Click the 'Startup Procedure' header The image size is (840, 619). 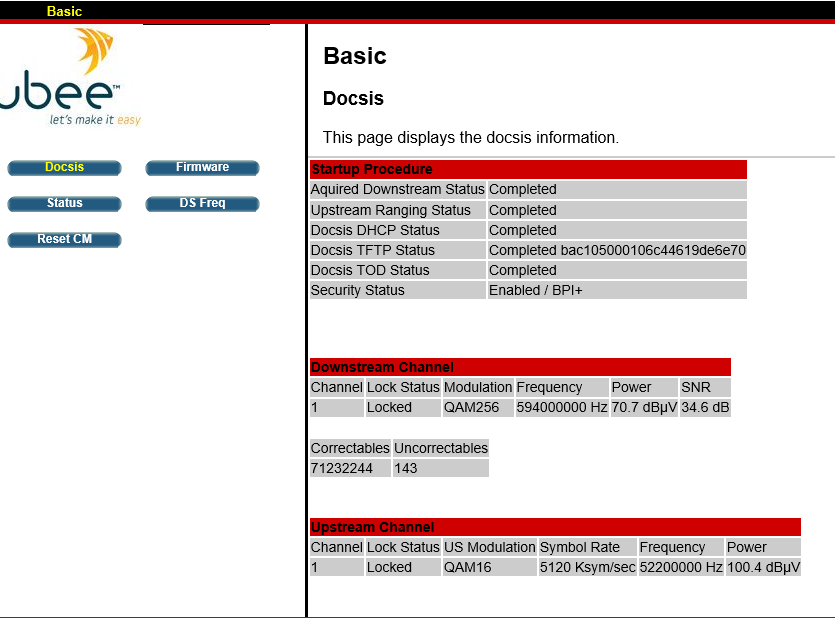coord(528,169)
